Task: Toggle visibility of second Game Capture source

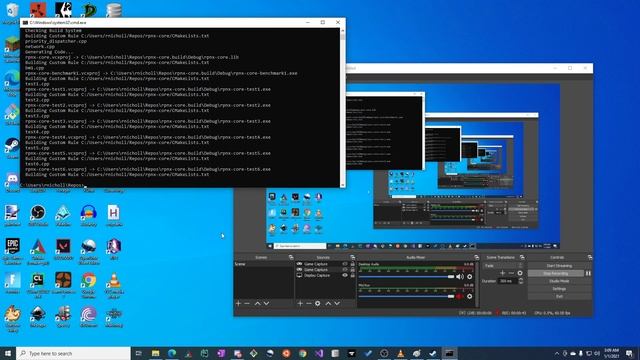Action: pos(345,270)
